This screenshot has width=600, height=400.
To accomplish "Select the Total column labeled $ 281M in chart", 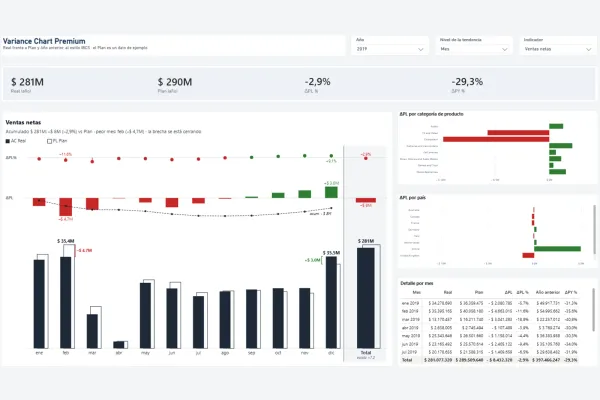I will point(366,298).
